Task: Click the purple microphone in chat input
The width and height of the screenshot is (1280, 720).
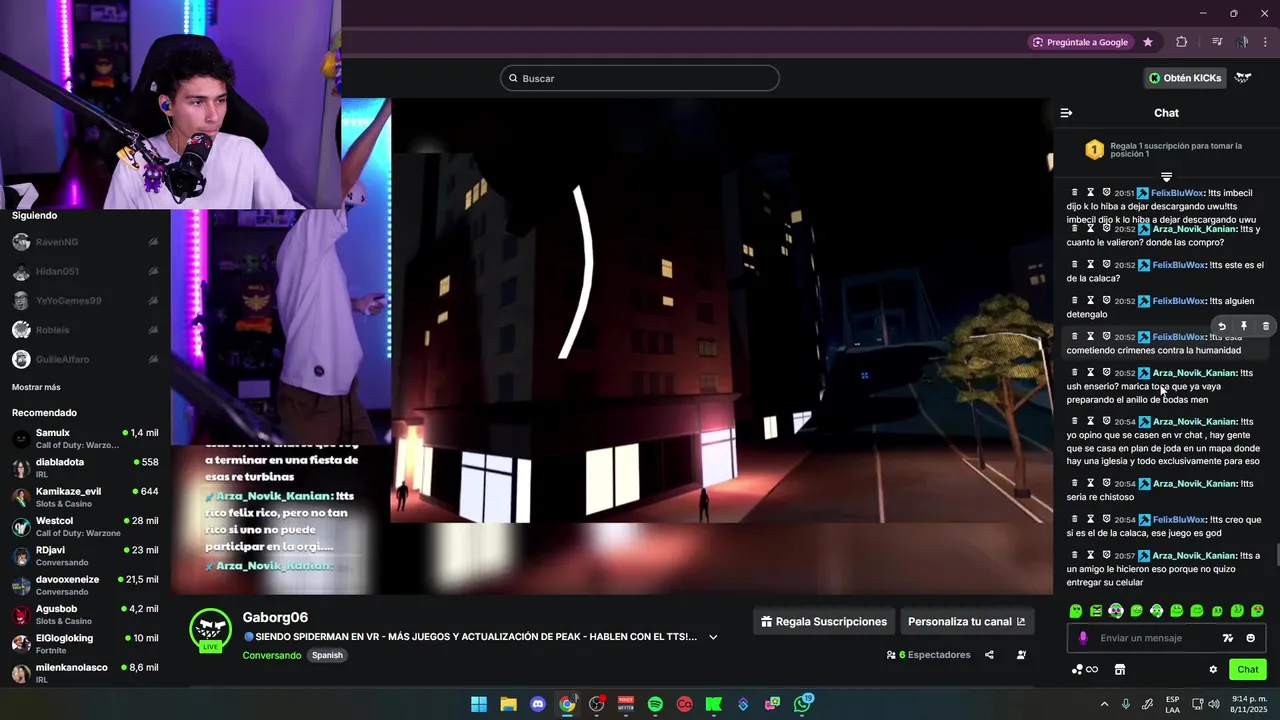Action: tap(1083, 638)
